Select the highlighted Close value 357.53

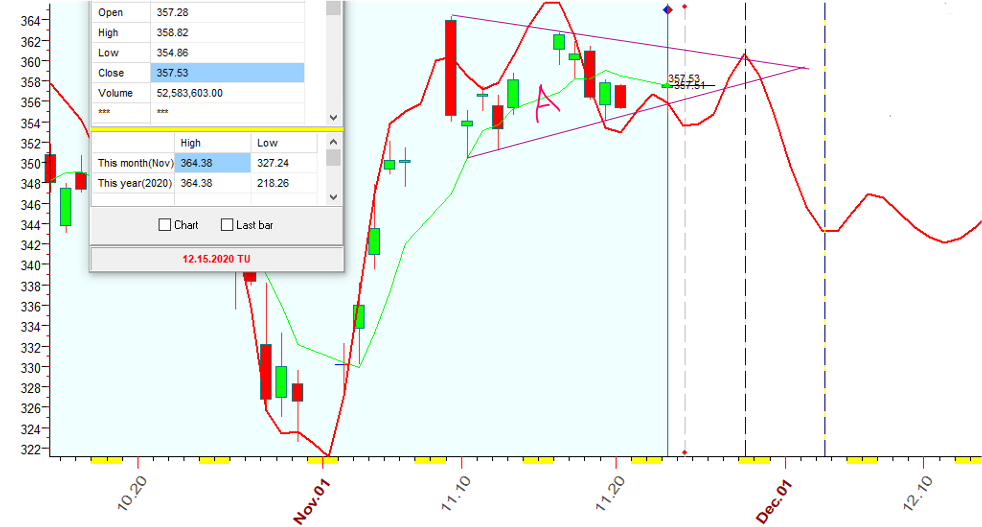(227, 73)
